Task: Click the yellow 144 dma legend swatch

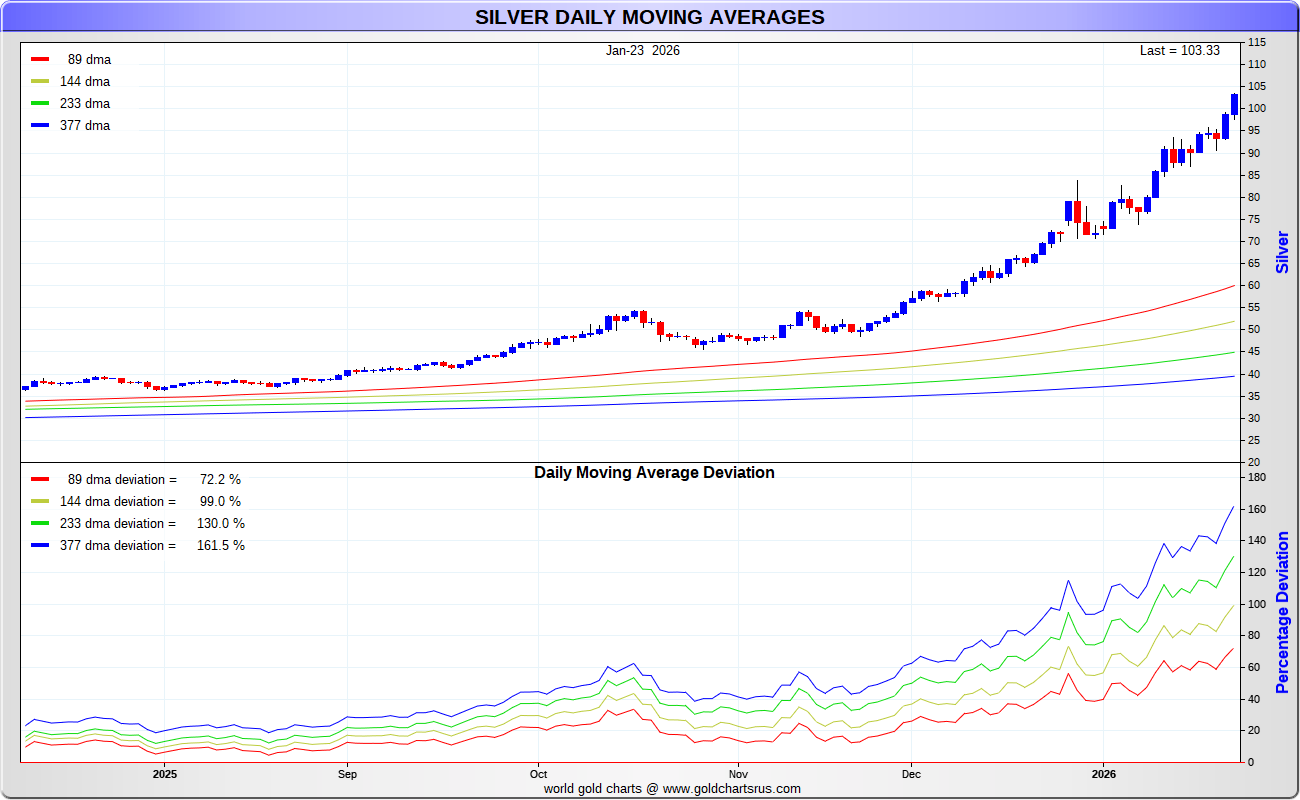Action: pyautogui.click(x=40, y=82)
